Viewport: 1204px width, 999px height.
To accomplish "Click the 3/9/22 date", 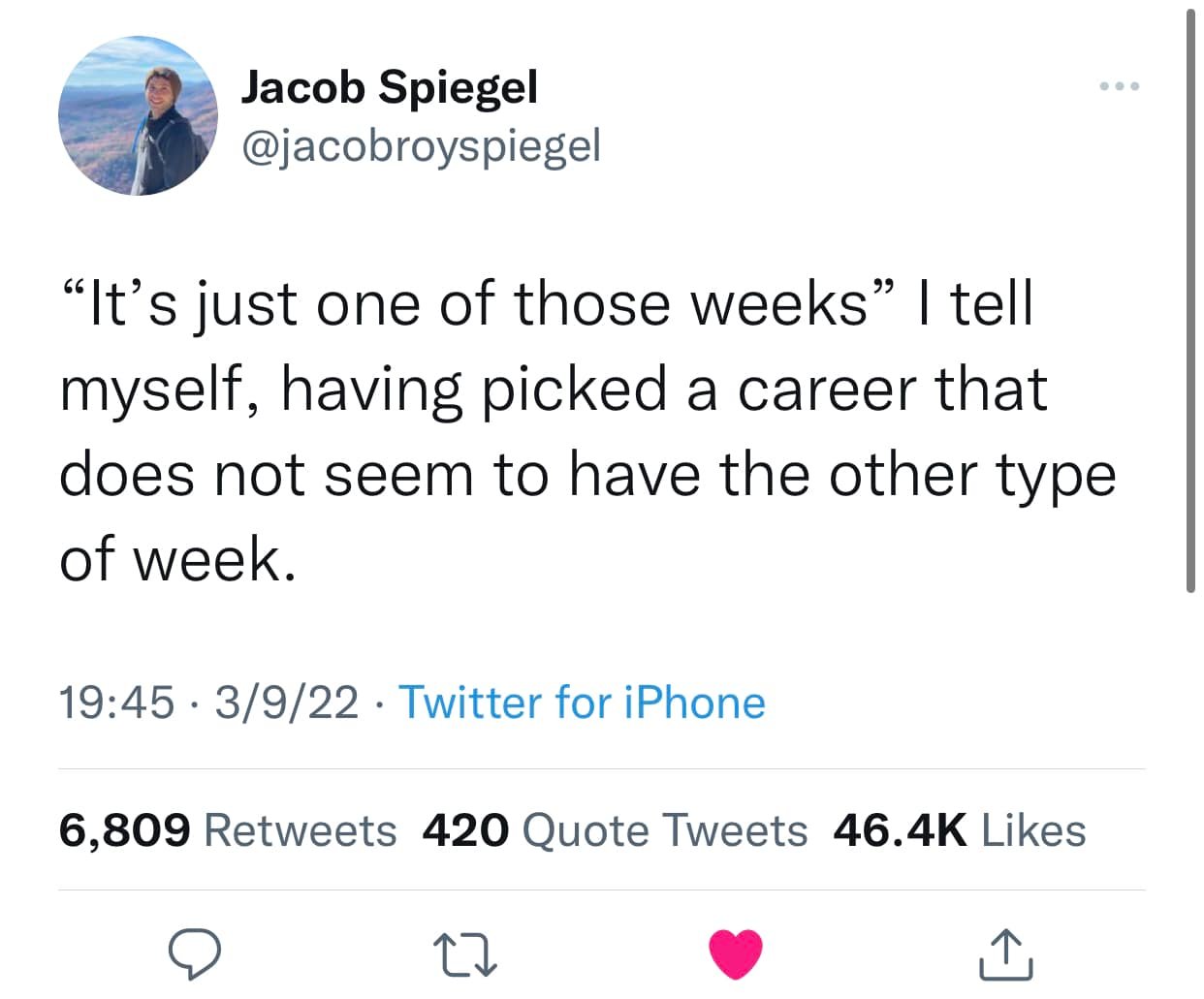I will click(287, 702).
